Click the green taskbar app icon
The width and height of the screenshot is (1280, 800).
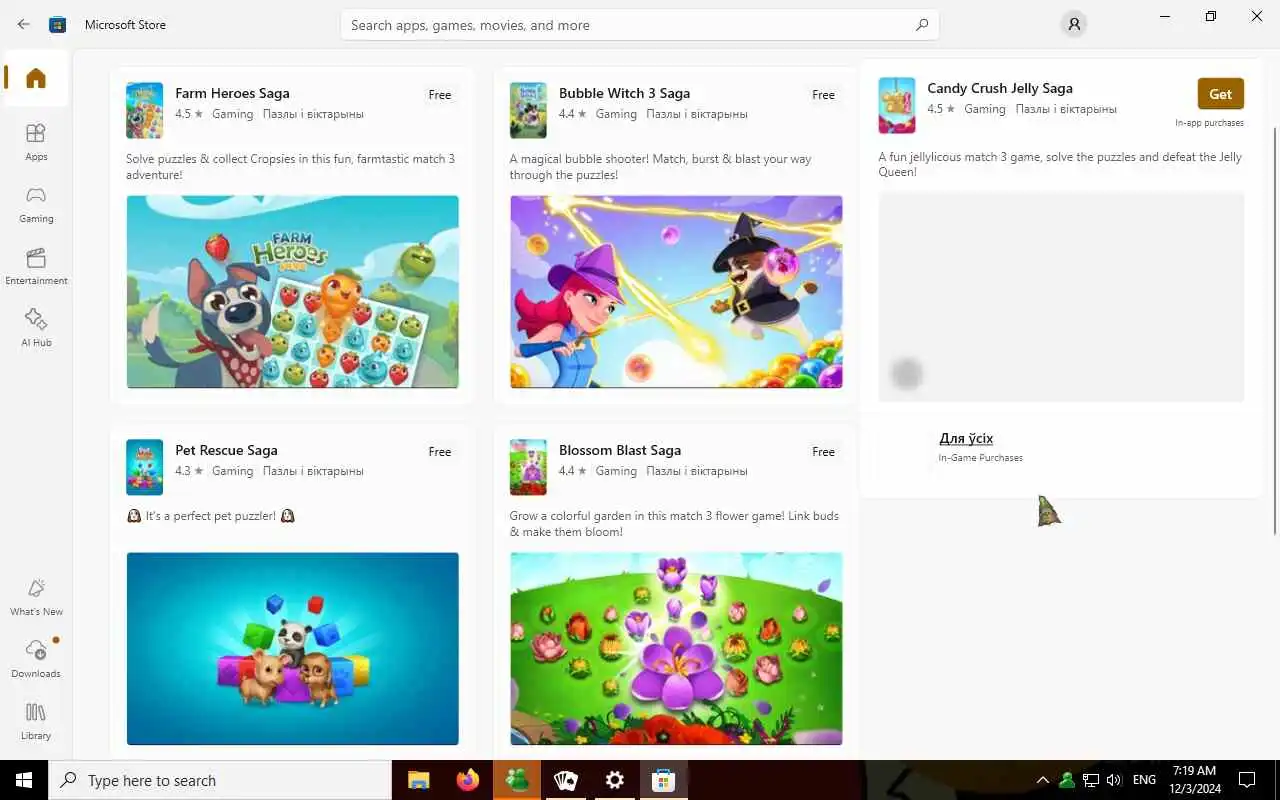pos(517,780)
